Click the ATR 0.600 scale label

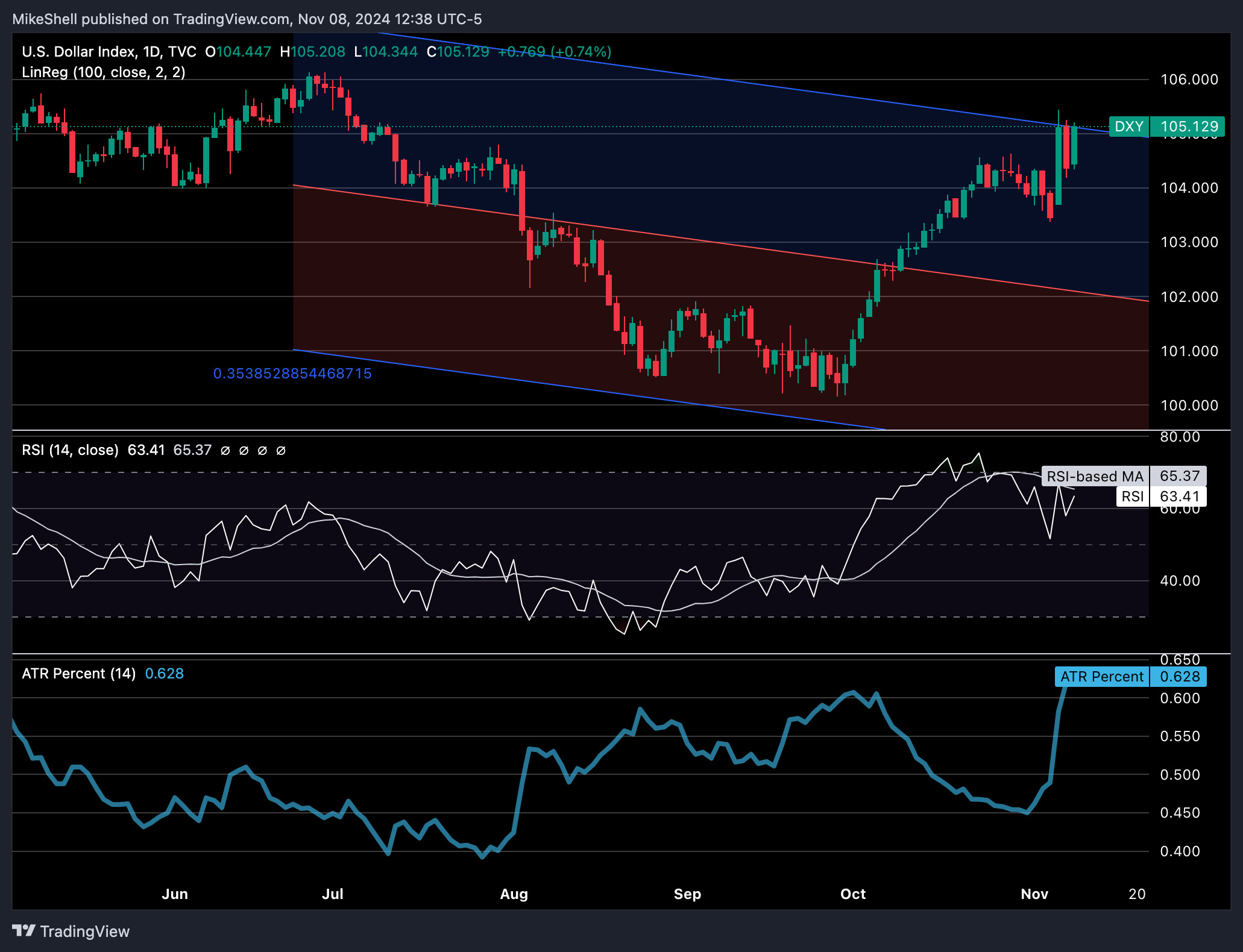tap(1180, 698)
